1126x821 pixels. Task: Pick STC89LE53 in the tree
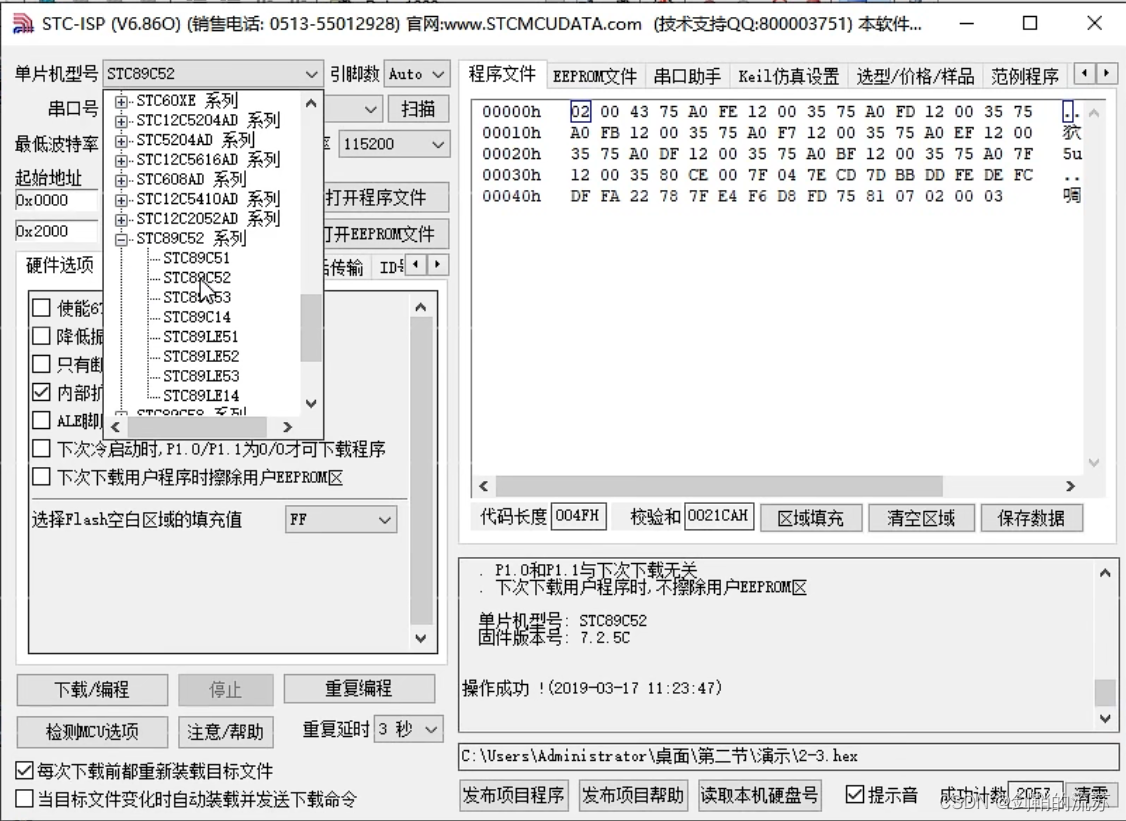201,376
